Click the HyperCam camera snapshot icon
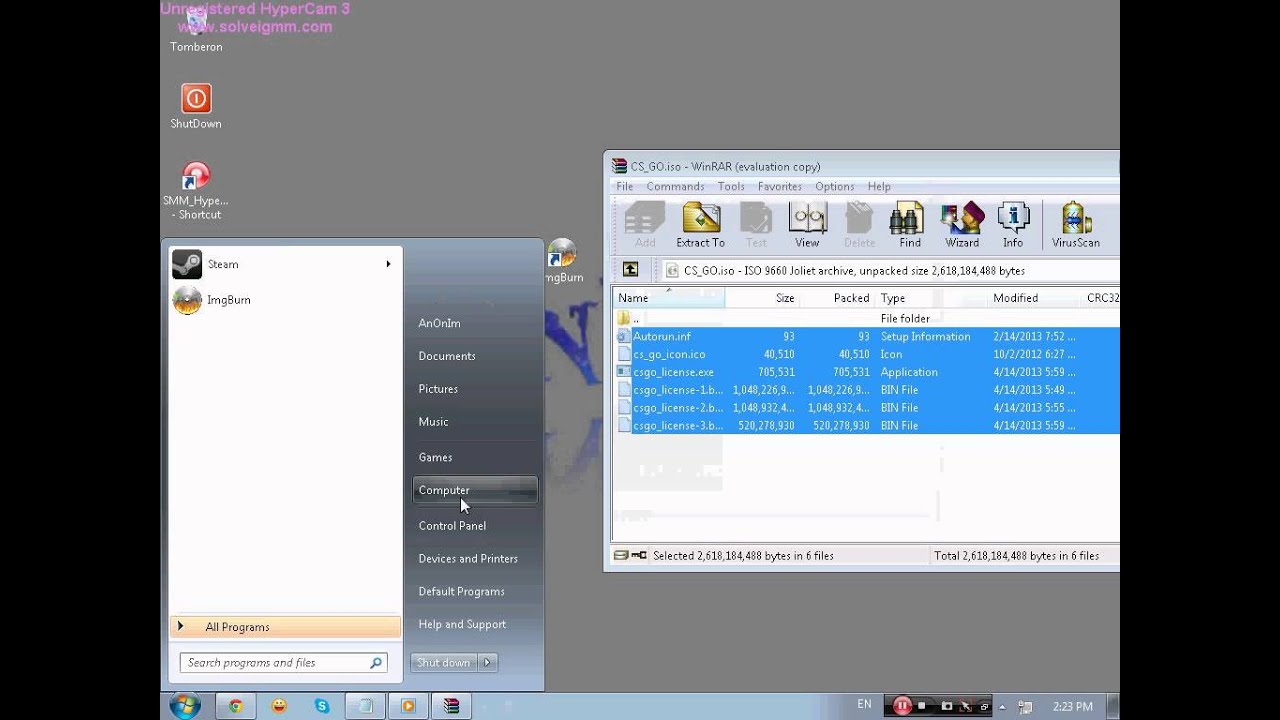 tap(947, 706)
